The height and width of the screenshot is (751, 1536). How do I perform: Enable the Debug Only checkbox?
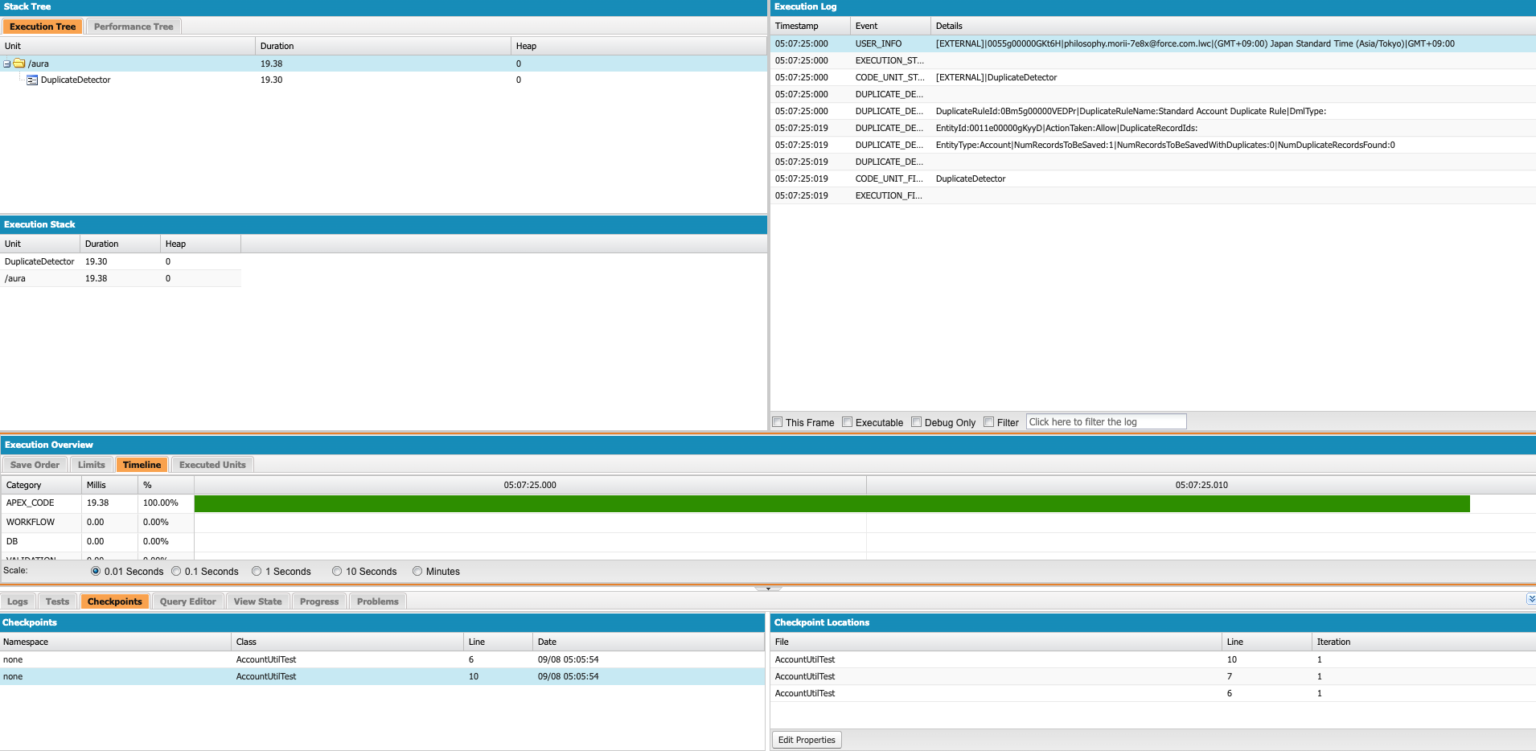[915, 421]
